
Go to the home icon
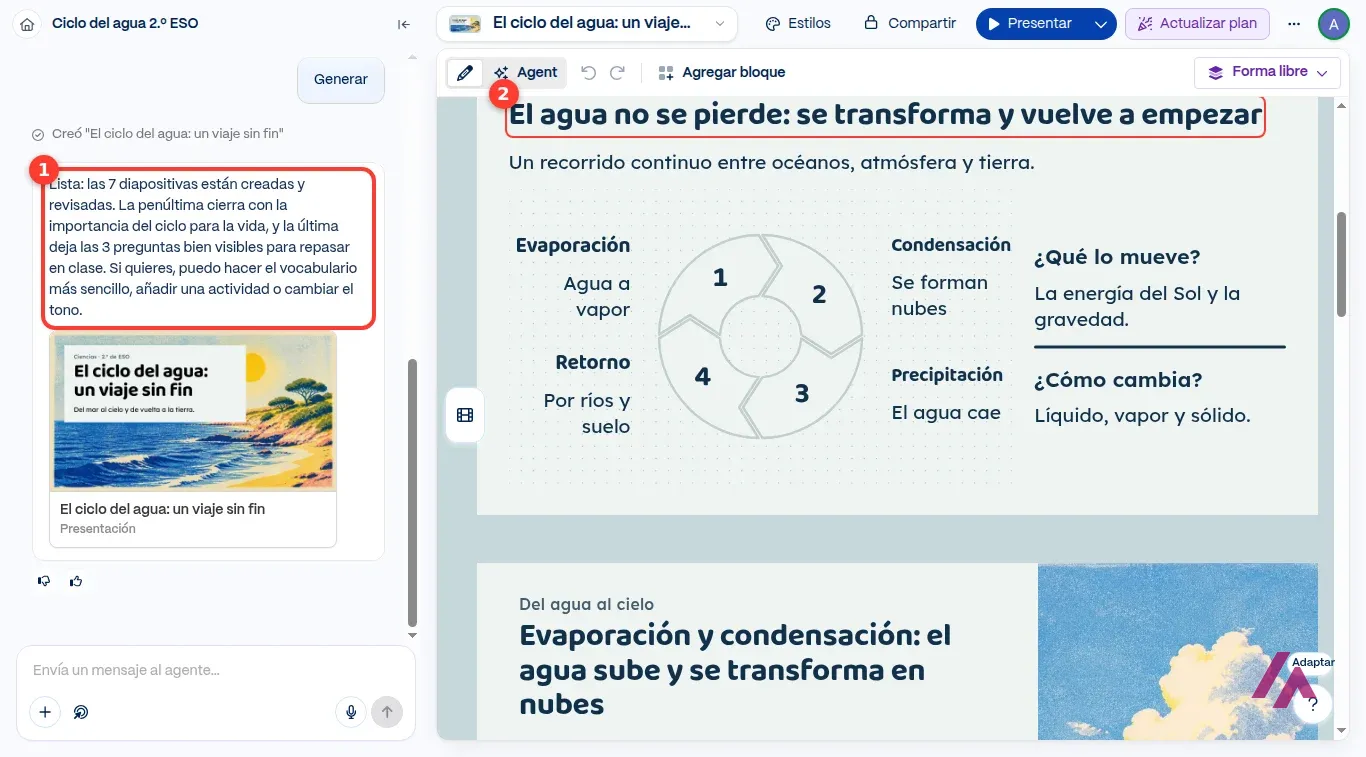[x=27, y=24]
